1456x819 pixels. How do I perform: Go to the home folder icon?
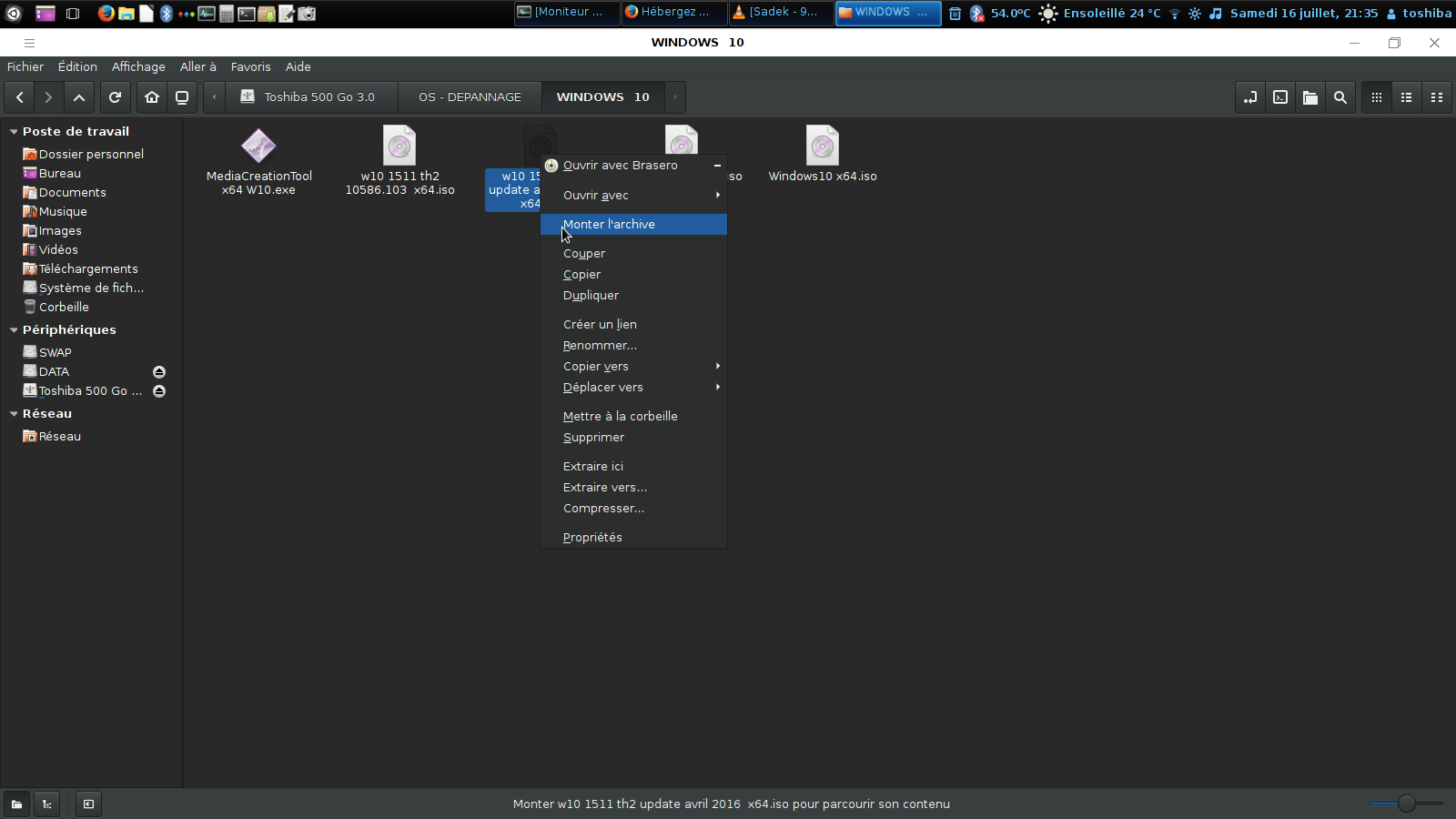click(152, 97)
